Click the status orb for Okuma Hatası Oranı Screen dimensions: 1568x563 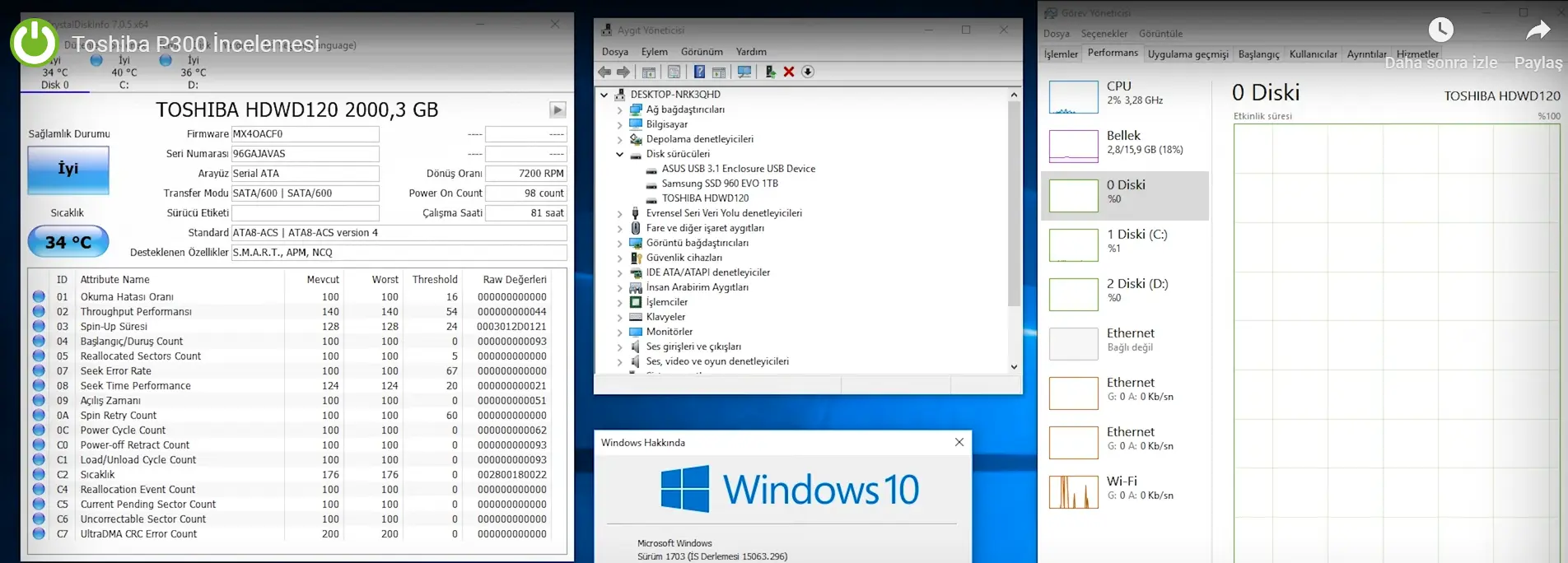coord(39,296)
